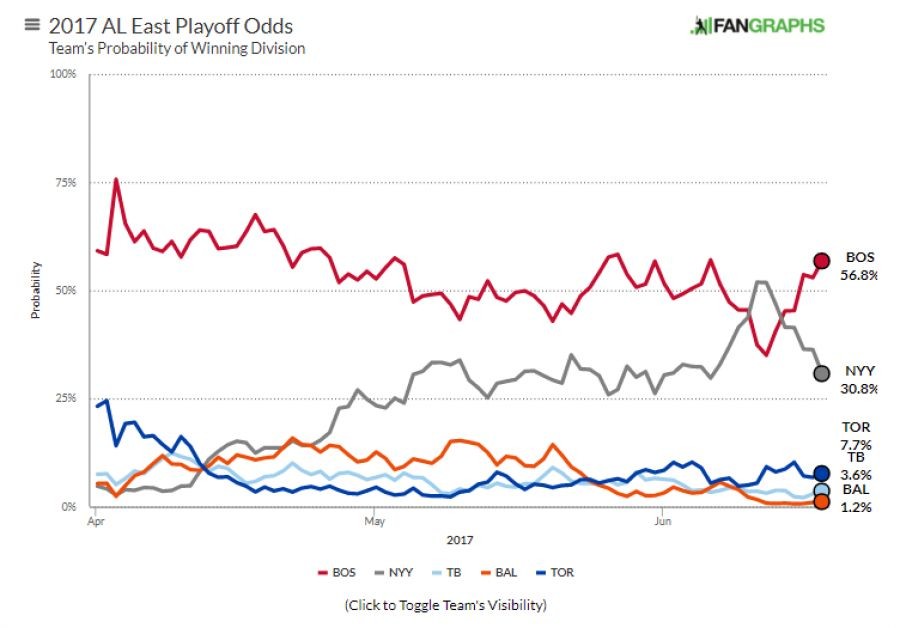Click the FanGraphs logo
Image resolution: width=900 pixels, height=628 pixels.
(756, 26)
